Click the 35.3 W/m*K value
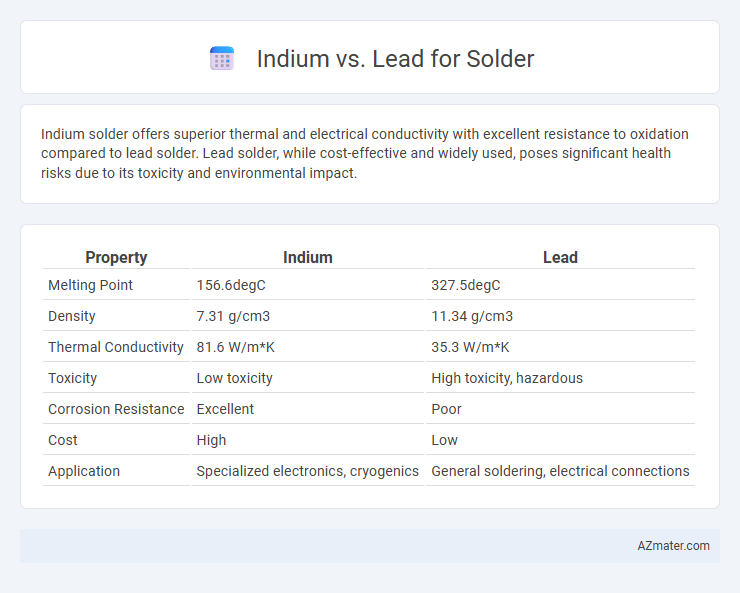This screenshot has width=740, height=593. (x=470, y=347)
